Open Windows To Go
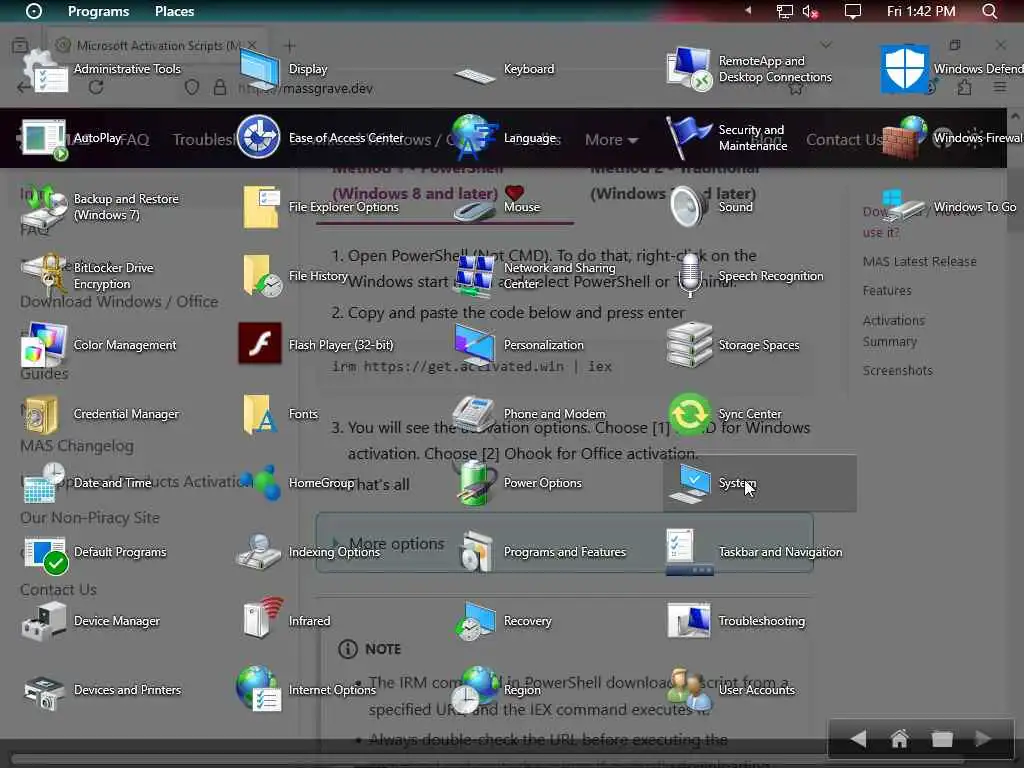Image resolution: width=1024 pixels, height=768 pixels. point(950,207)
